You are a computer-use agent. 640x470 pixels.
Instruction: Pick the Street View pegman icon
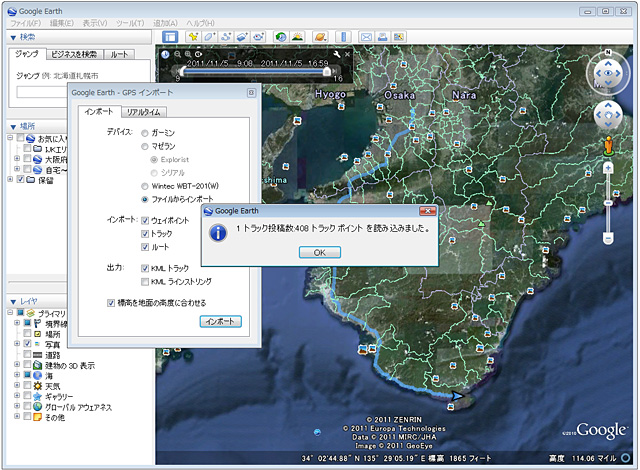(x=608, y=146)
